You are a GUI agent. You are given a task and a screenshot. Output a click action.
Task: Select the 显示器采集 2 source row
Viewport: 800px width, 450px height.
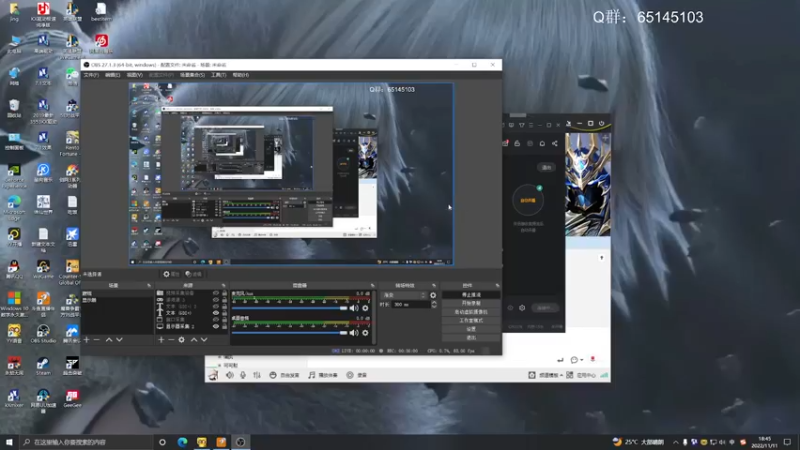[191, 326]
